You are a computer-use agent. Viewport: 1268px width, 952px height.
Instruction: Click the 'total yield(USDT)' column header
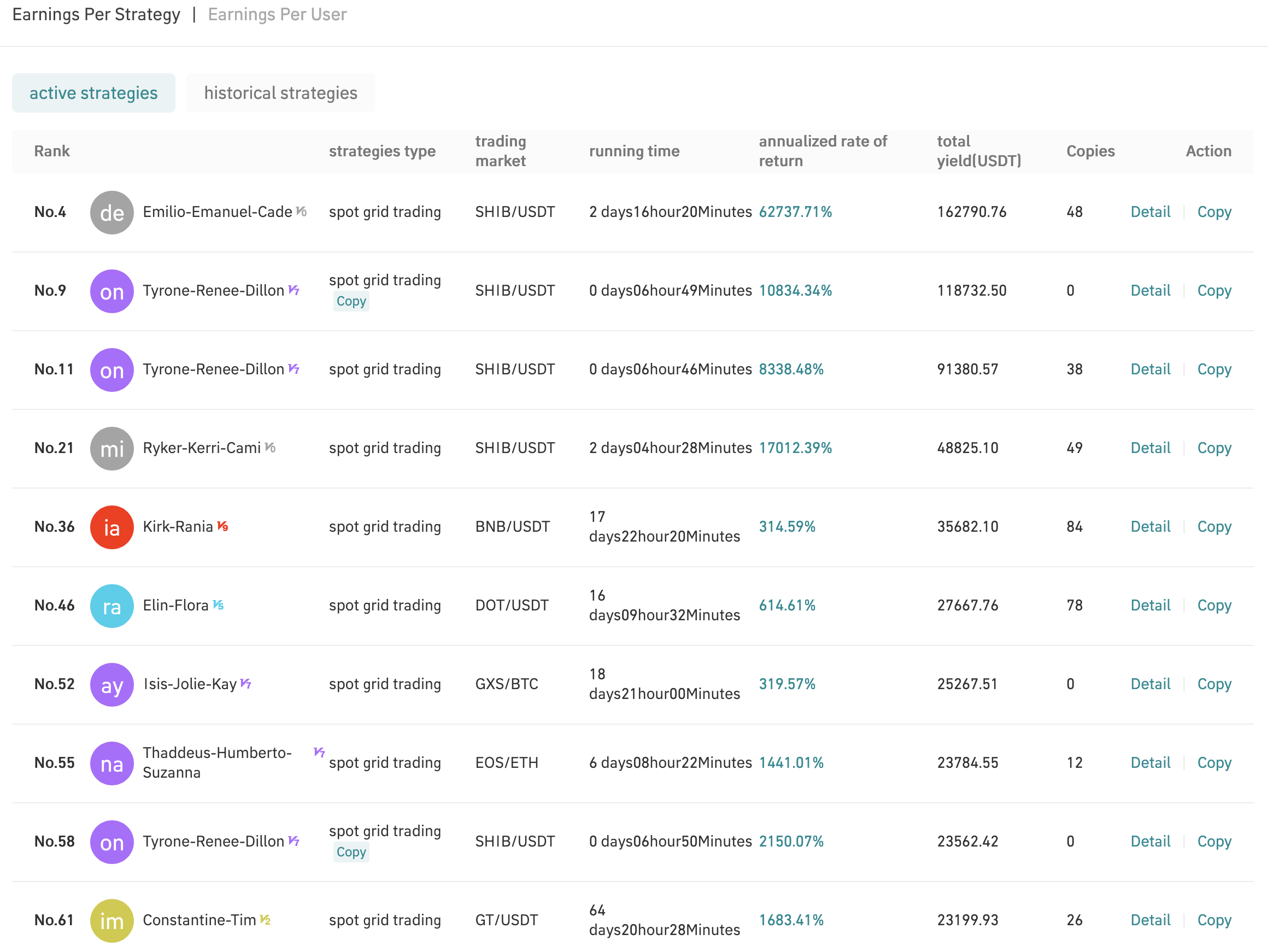tap(978, 151)
